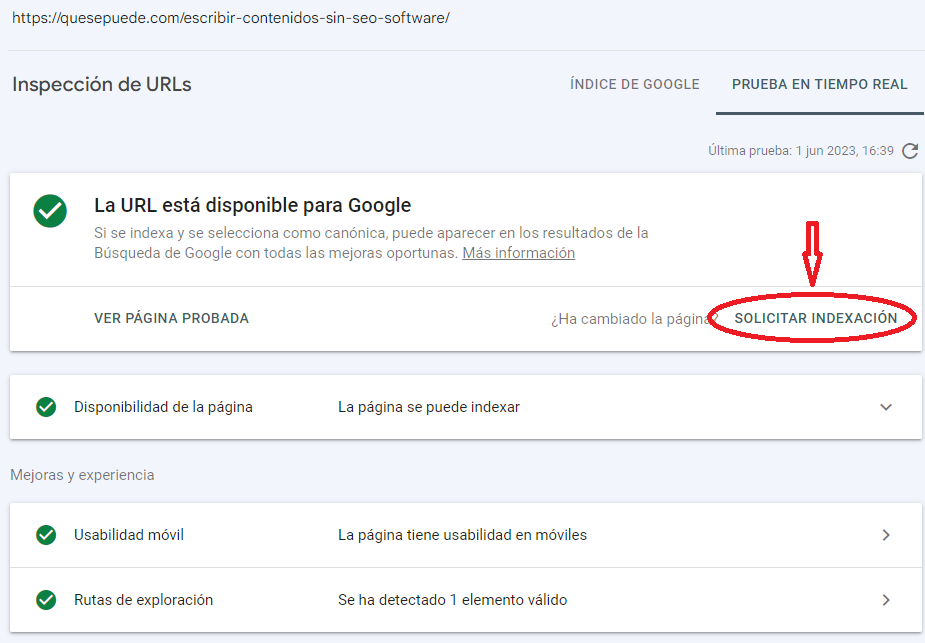Click the green check for 'Usabilidad móvil'
Screen dimensions: 925x643
point(46,536)
